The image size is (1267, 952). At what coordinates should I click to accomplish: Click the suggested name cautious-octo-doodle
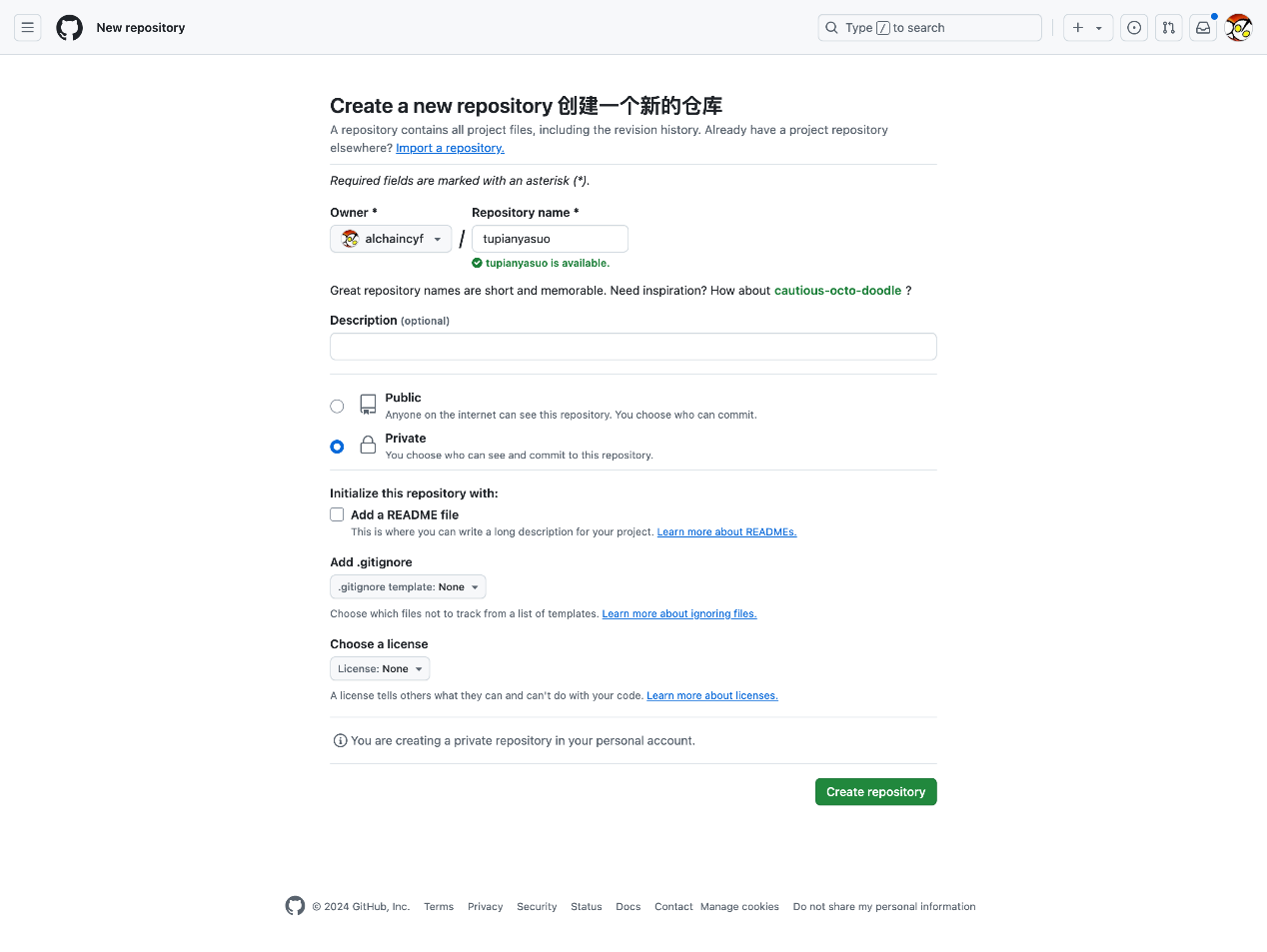[837, 291]
